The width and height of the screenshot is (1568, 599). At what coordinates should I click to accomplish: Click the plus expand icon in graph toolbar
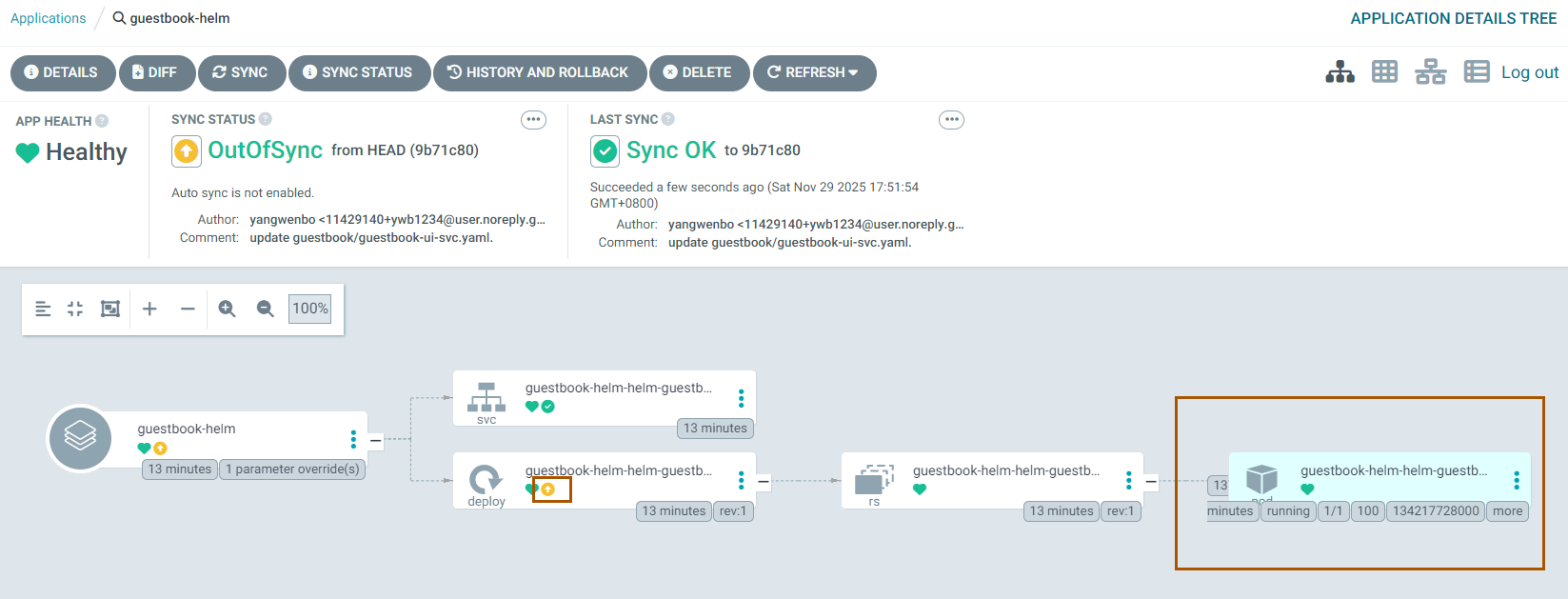pyautogui.click(x=149, y=309)
